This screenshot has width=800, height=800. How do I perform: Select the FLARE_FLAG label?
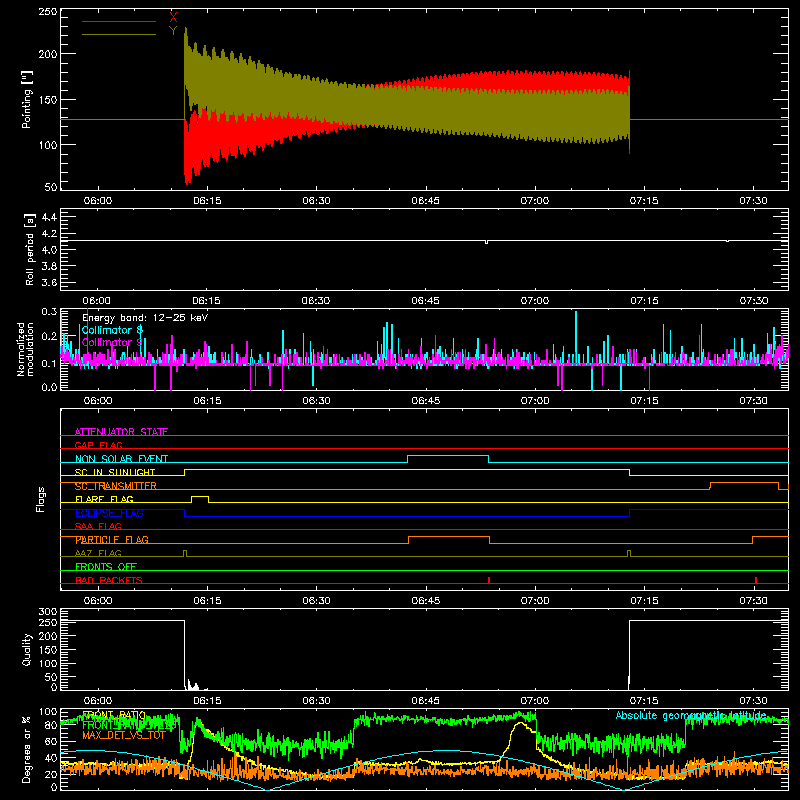pyautogui.click(x=104, y=499)
